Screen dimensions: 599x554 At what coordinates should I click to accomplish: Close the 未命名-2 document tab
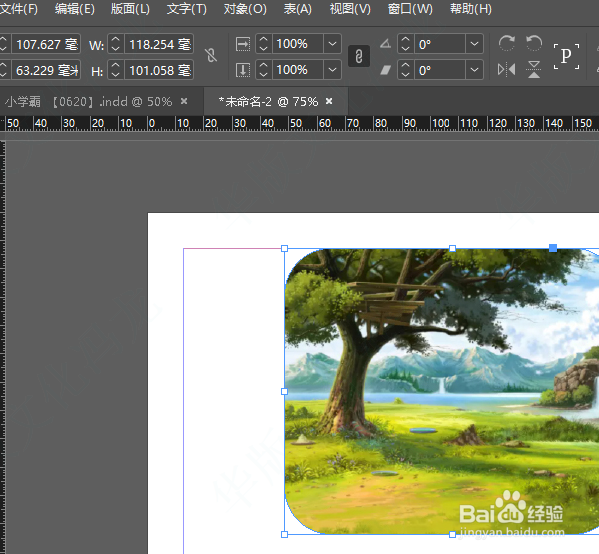[329, 101]
